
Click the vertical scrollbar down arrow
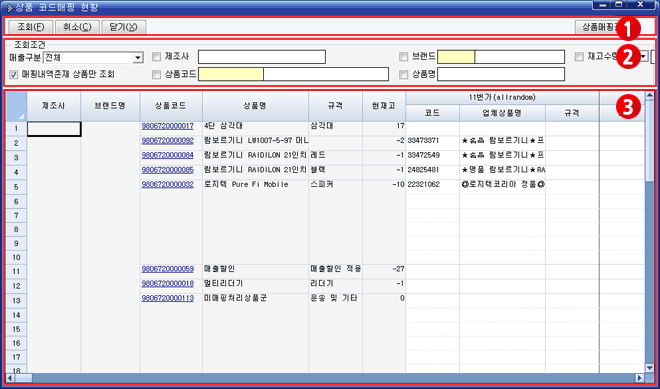point(649,368)
